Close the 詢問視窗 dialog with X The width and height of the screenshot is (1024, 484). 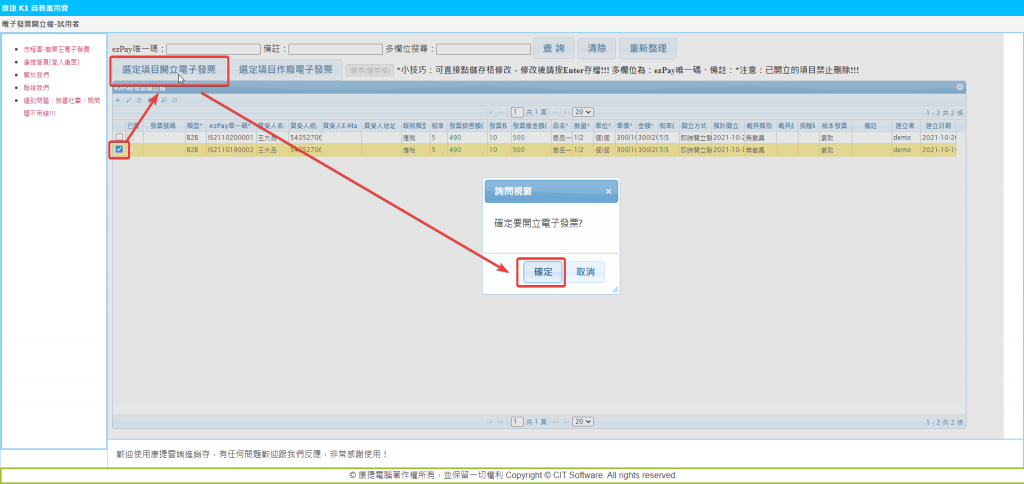(x=608, y=190)
